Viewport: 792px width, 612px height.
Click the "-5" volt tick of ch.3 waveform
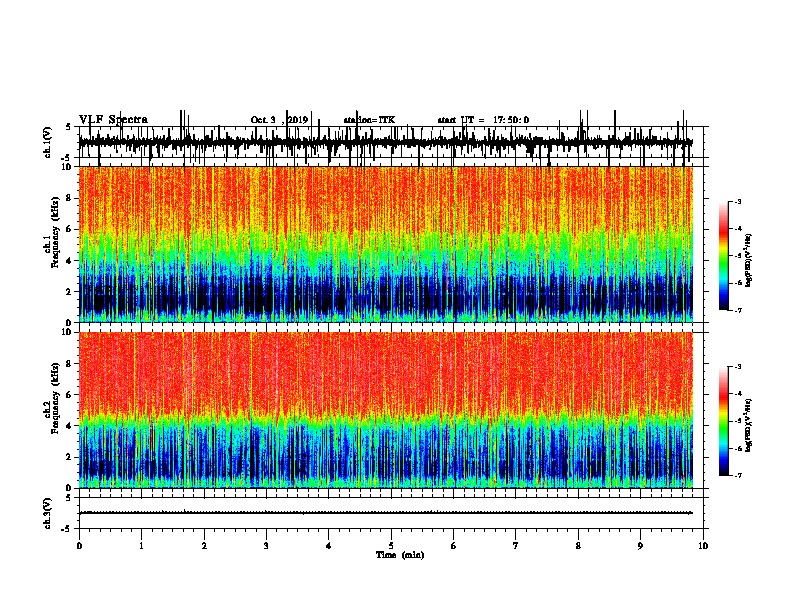[67, 529]
